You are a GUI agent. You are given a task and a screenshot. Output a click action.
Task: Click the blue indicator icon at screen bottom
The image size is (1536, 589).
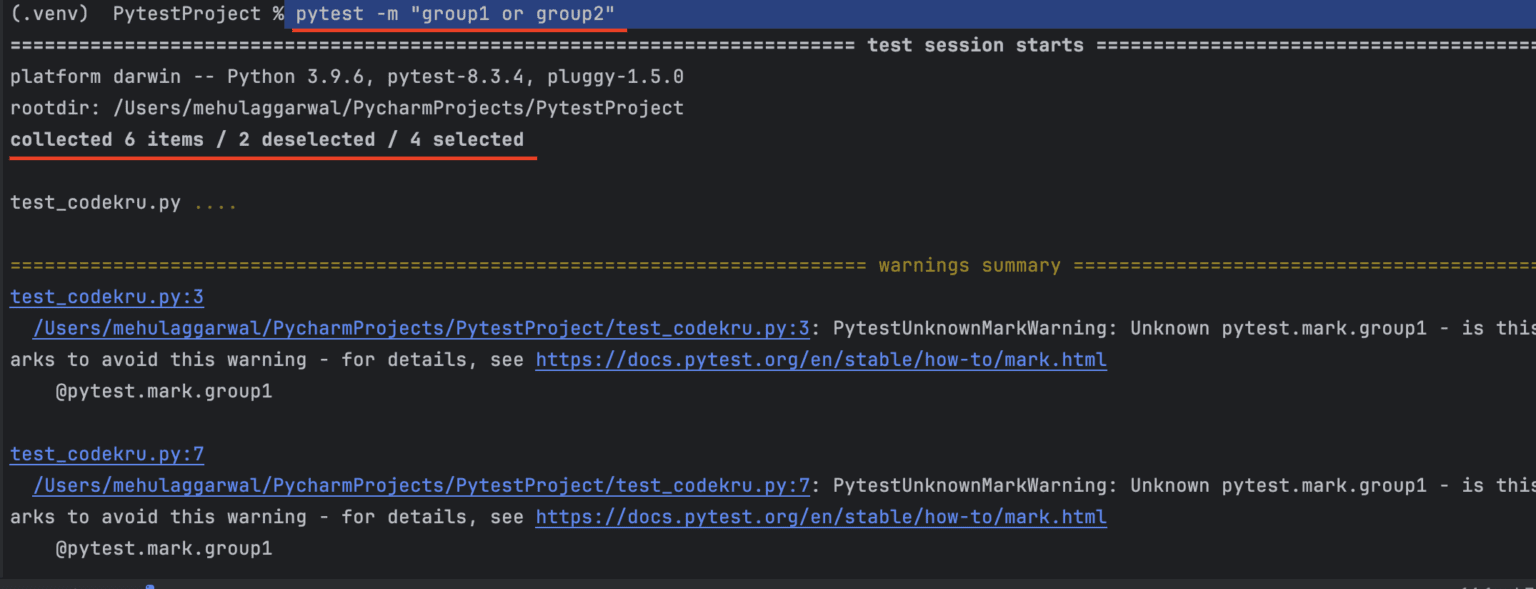[x=150, y=585]
